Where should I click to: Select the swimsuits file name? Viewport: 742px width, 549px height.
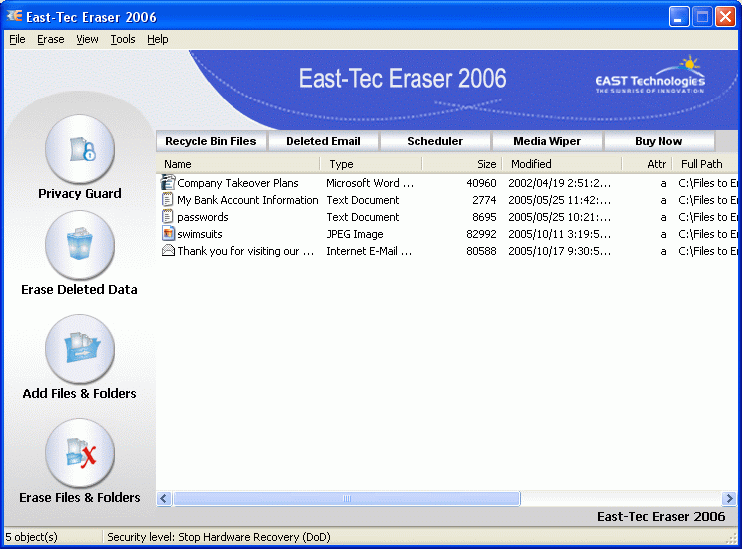[x=200, y=234]
